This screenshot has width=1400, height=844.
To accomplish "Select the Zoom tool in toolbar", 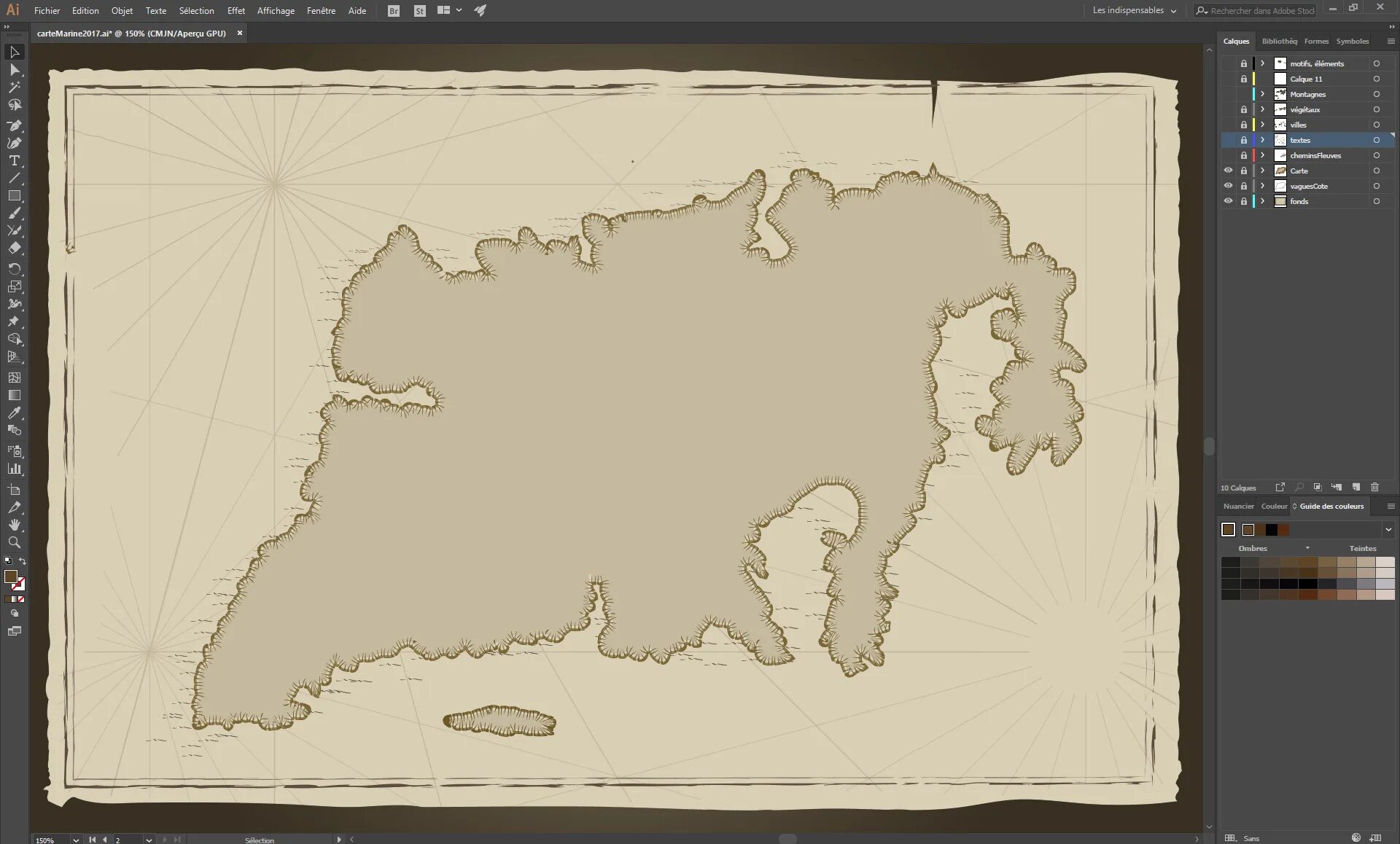I will click(14, 541).
